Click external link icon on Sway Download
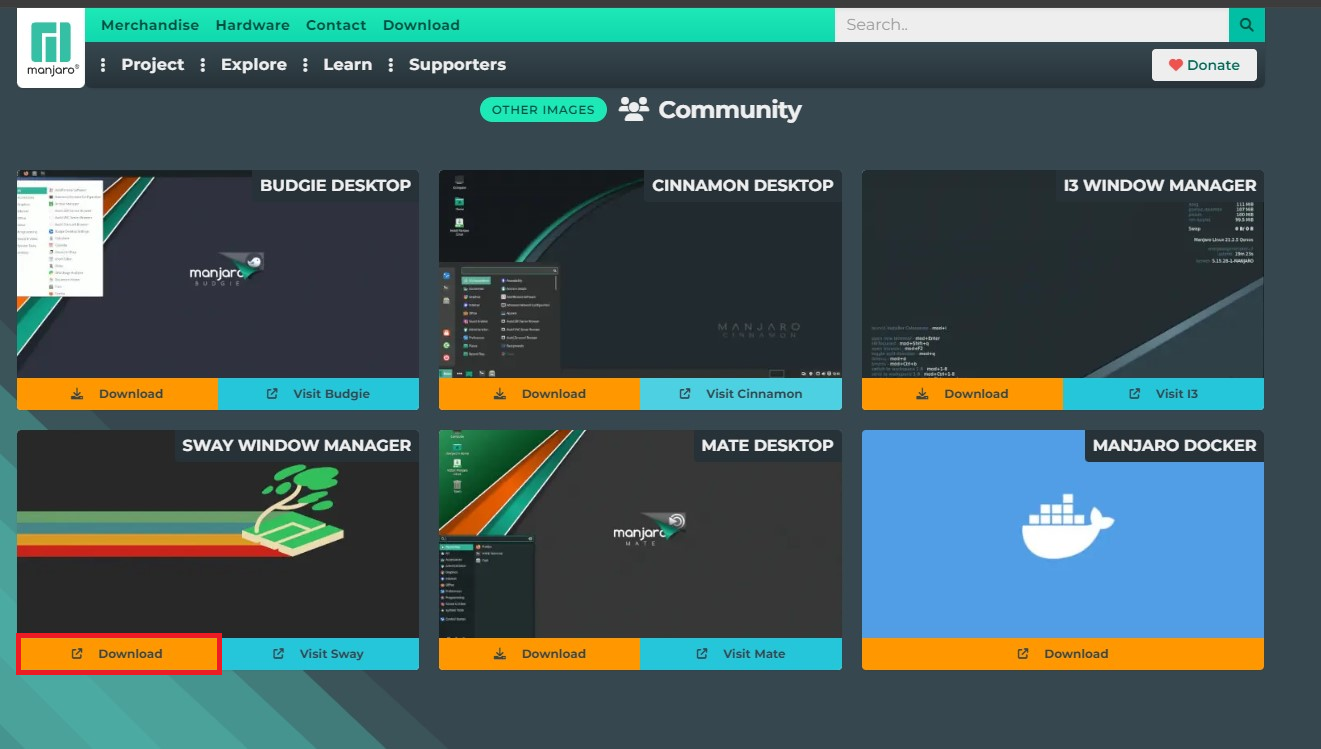The height and width of the screenshot is (749, 1321). pyautogui.click(x=77, y=654)
